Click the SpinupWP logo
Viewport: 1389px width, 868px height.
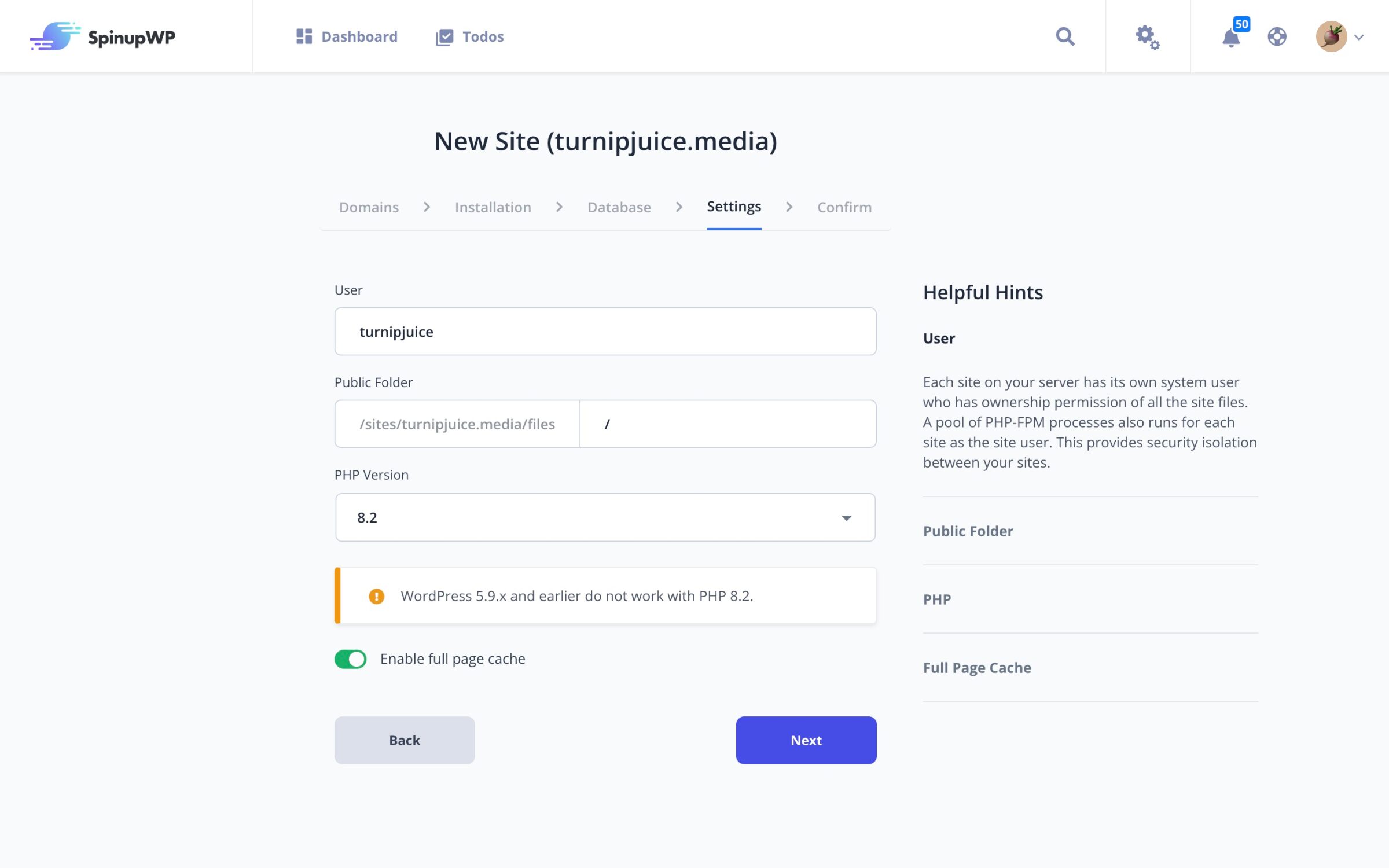click(x=102, y=36)
